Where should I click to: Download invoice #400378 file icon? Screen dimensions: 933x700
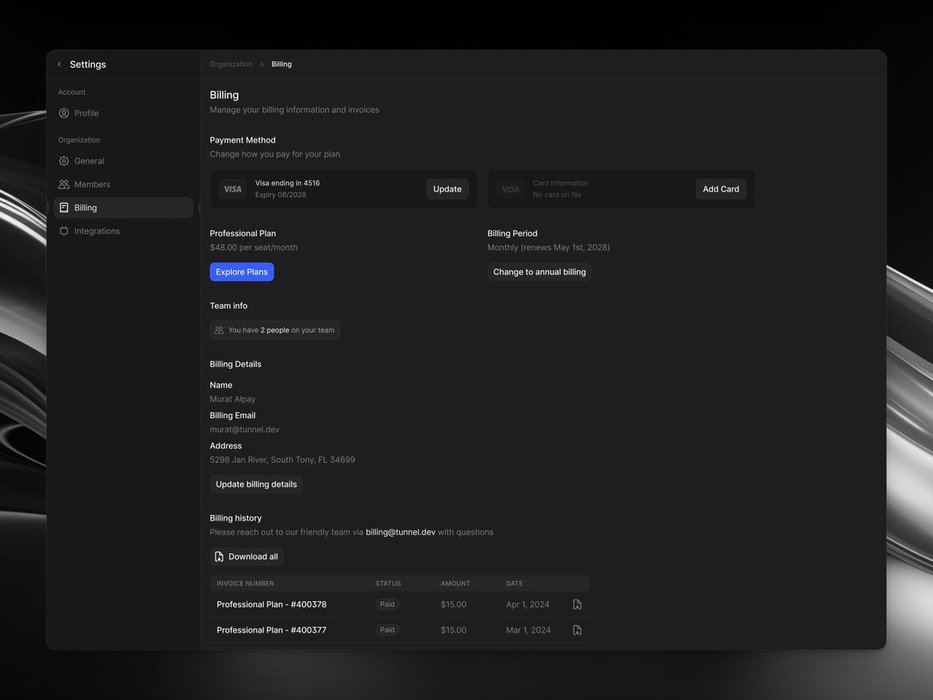[x=577, y=605]
